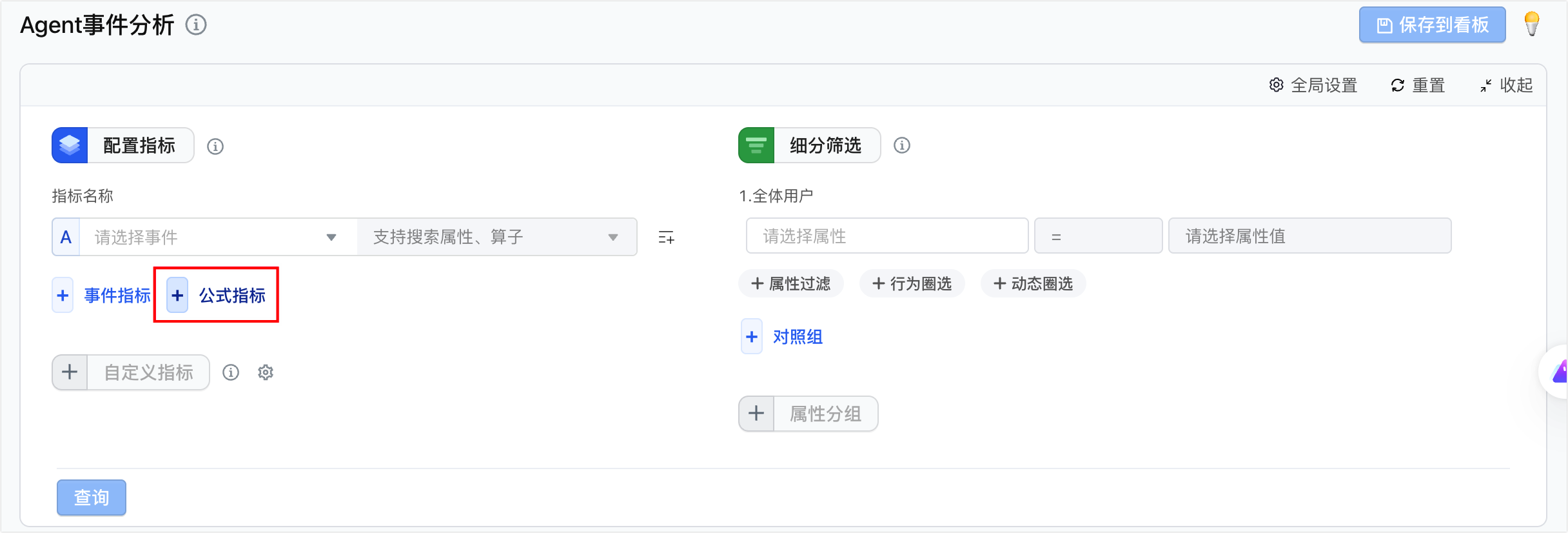Click add-filter icon right of metric row
The height and width of the screenshot is (533, 1568).
[x=667, y=237]
